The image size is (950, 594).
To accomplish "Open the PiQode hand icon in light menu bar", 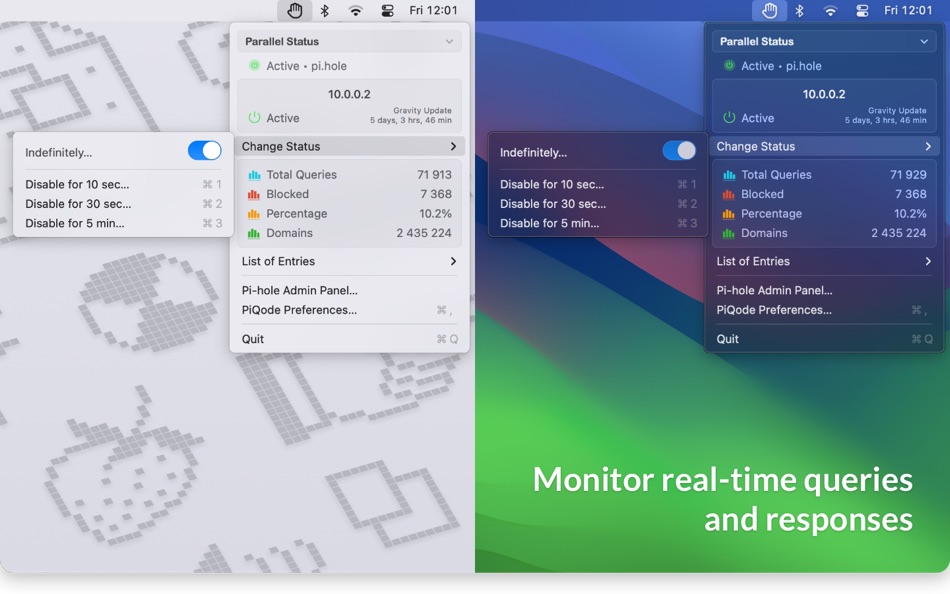I will point(295,10).
